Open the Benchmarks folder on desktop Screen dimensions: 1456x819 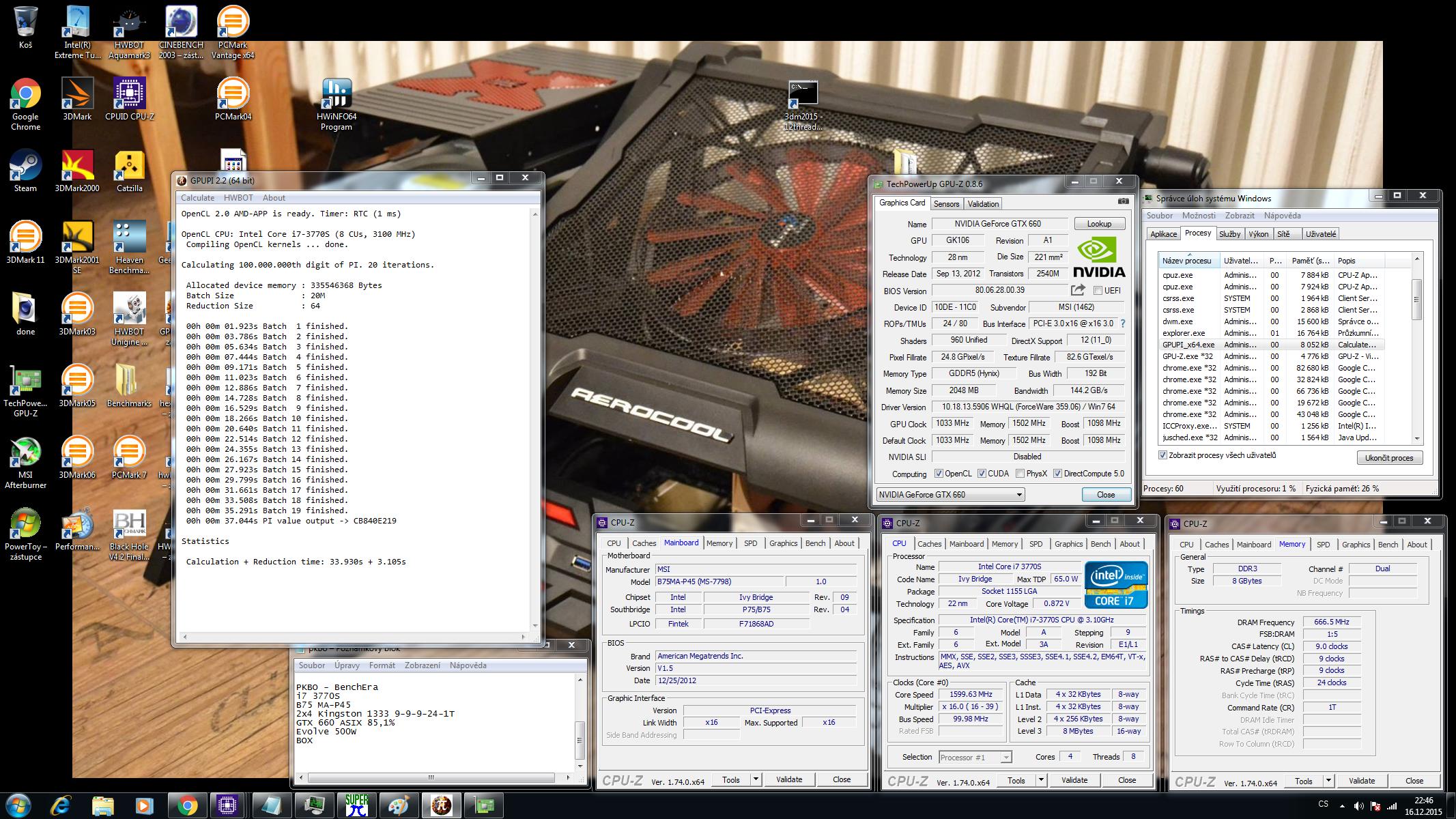pyautogui.click(x=129, y=386)
